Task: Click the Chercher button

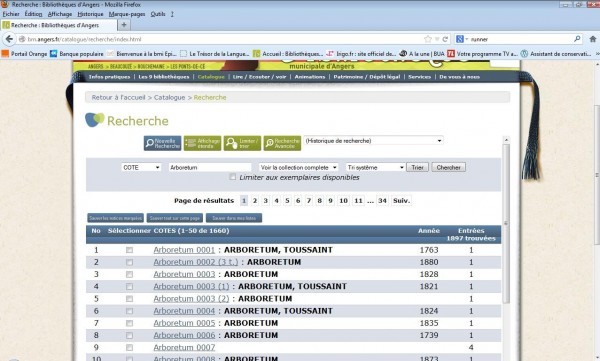Action: click(x=448, y=167)
